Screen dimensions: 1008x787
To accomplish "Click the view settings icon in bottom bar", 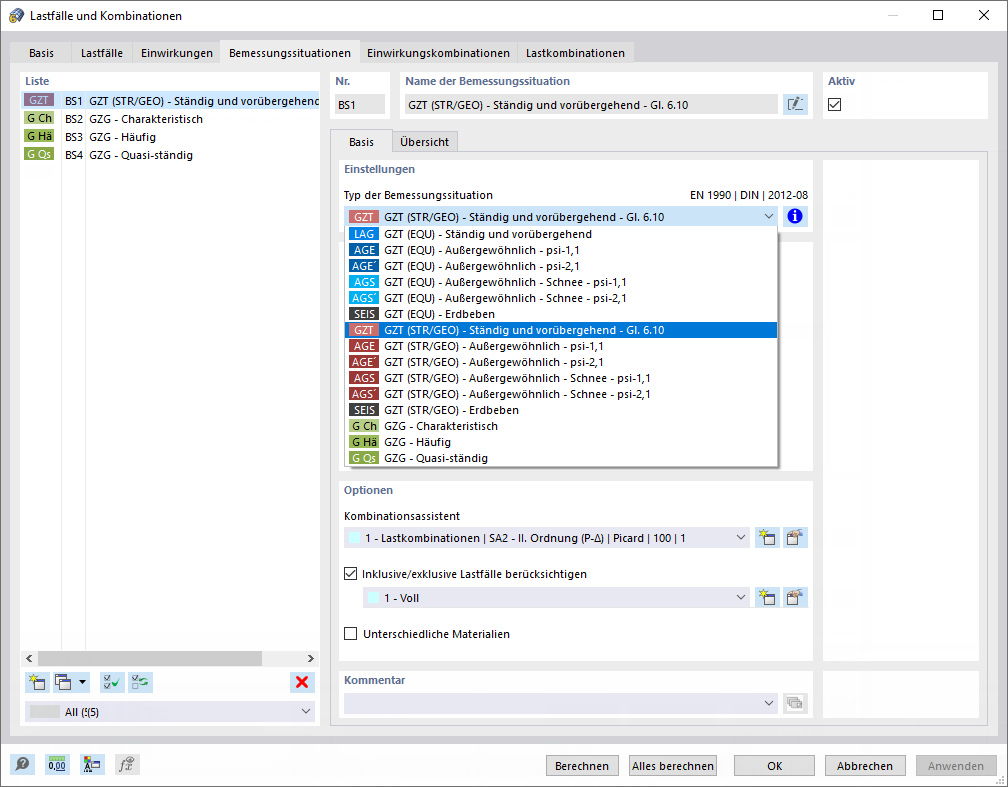I will click(92, 764).
